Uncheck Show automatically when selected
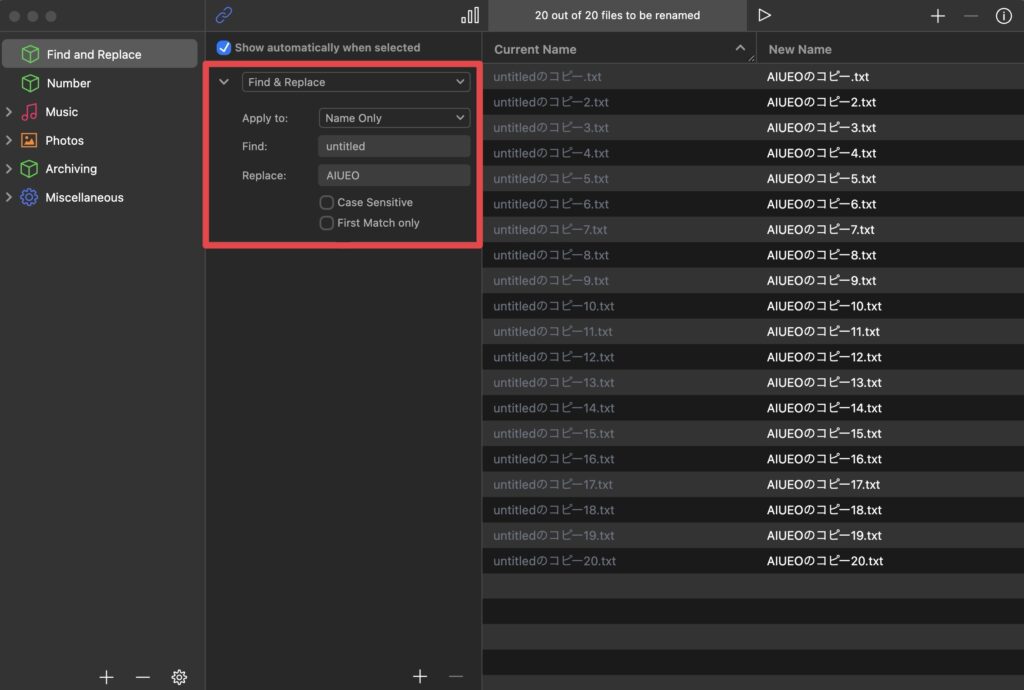The image size is (1024, 690). pyautogui.click(x=224, y=48)
